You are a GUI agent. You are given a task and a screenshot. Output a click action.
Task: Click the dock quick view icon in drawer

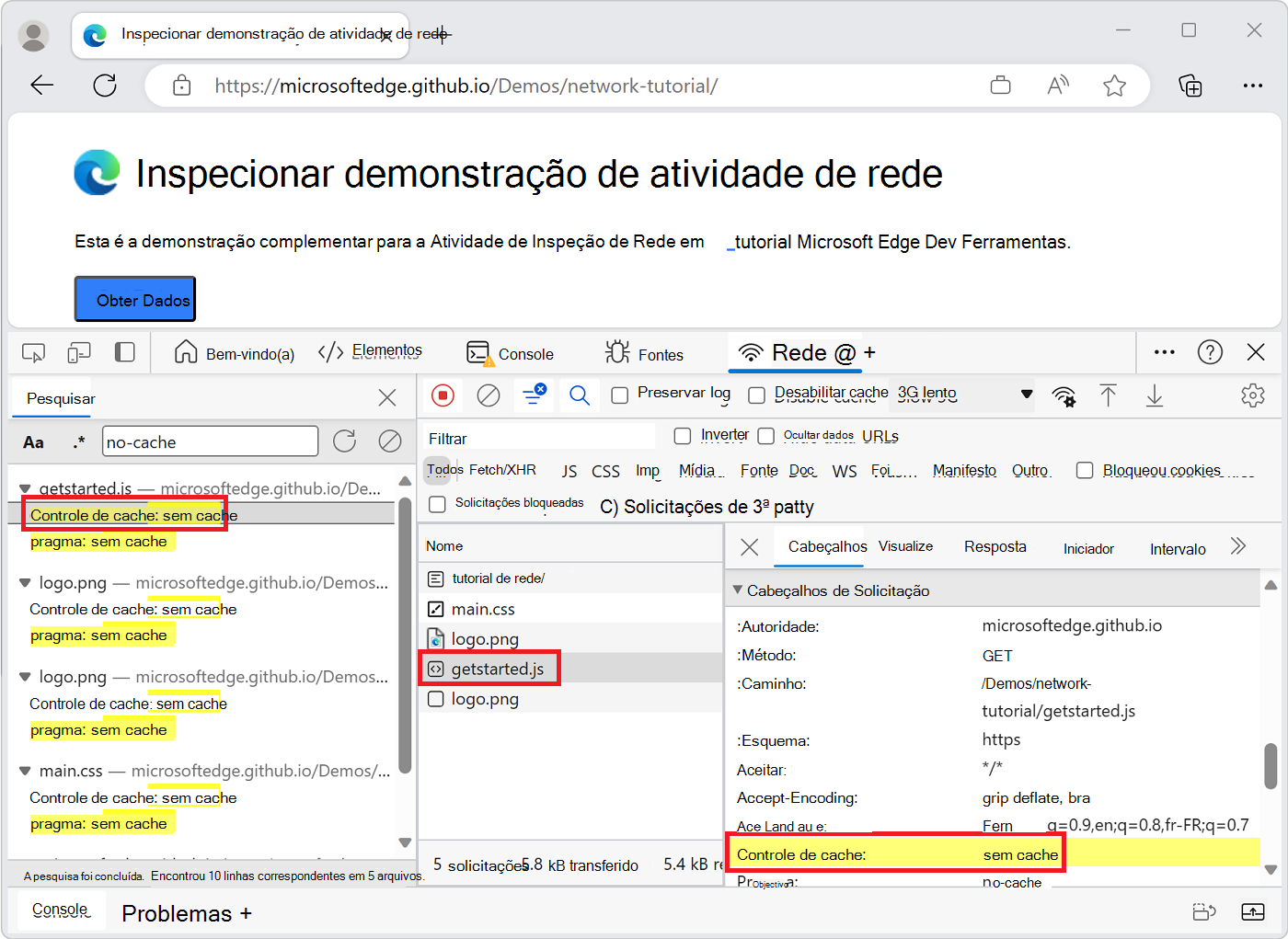click(x=1204, y=911)
